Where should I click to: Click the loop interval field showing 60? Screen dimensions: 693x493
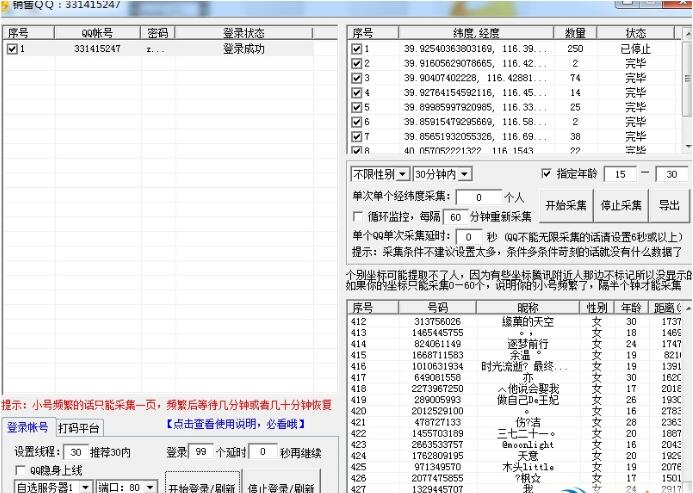click(455, 217)
